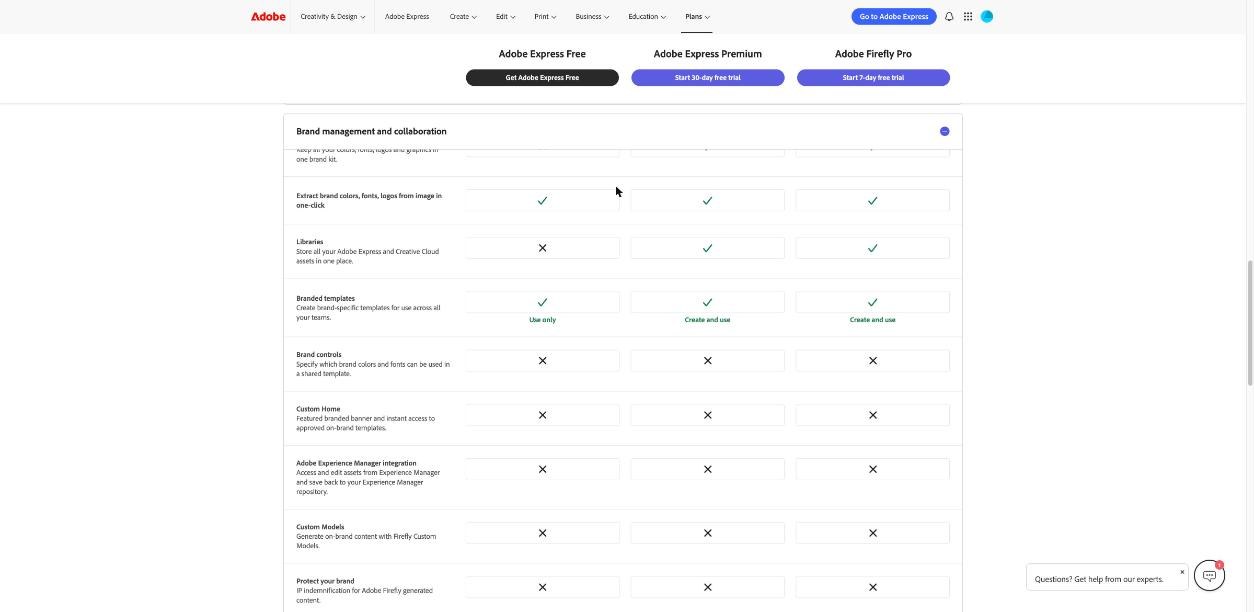
Task: Open the notifications bell
Action: [949, 16]
